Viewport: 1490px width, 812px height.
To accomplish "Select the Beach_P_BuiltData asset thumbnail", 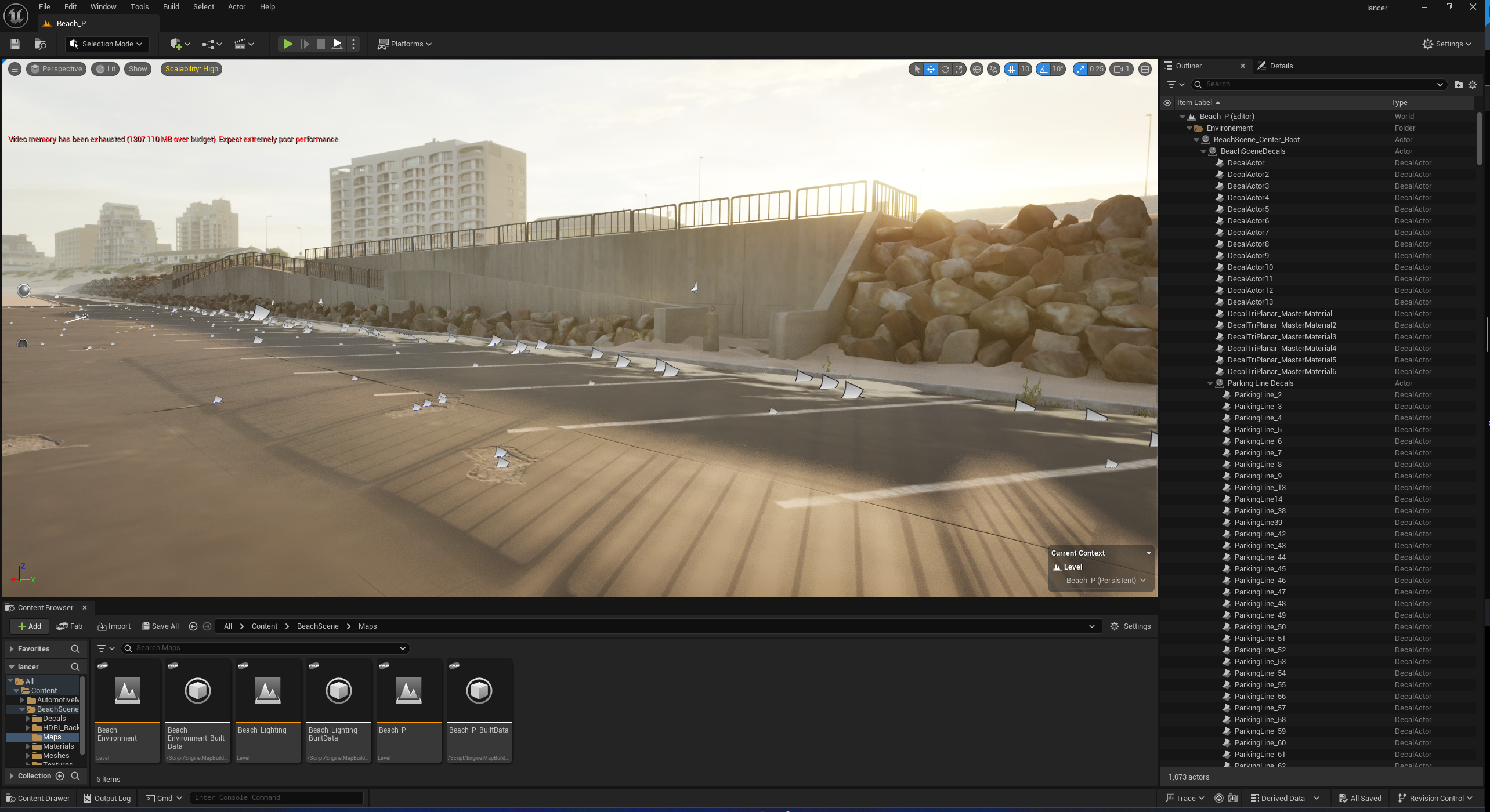I will click(x=479, y=711).
